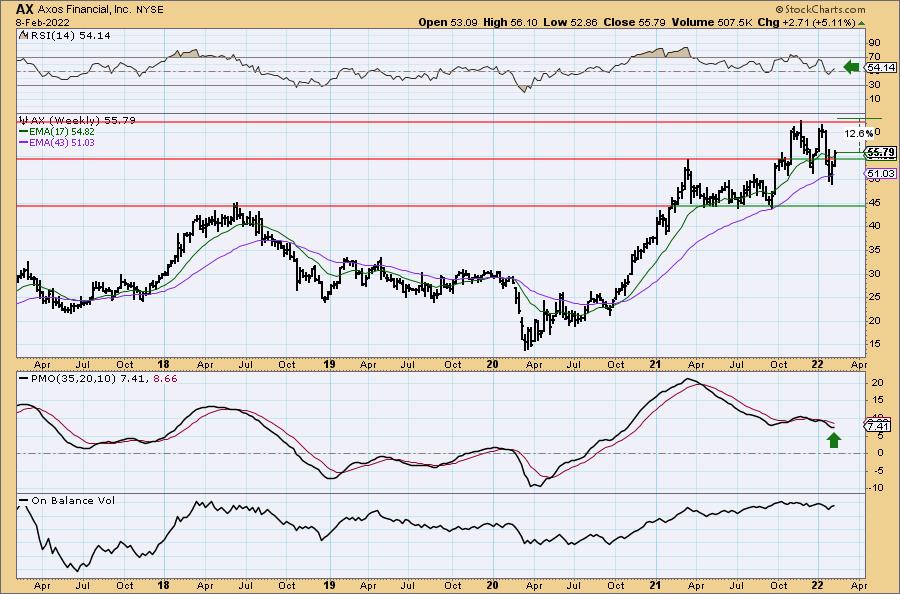Click the 35 level on price axis
900x594 pixels.
pyautogui.click(x=874, y=250)
